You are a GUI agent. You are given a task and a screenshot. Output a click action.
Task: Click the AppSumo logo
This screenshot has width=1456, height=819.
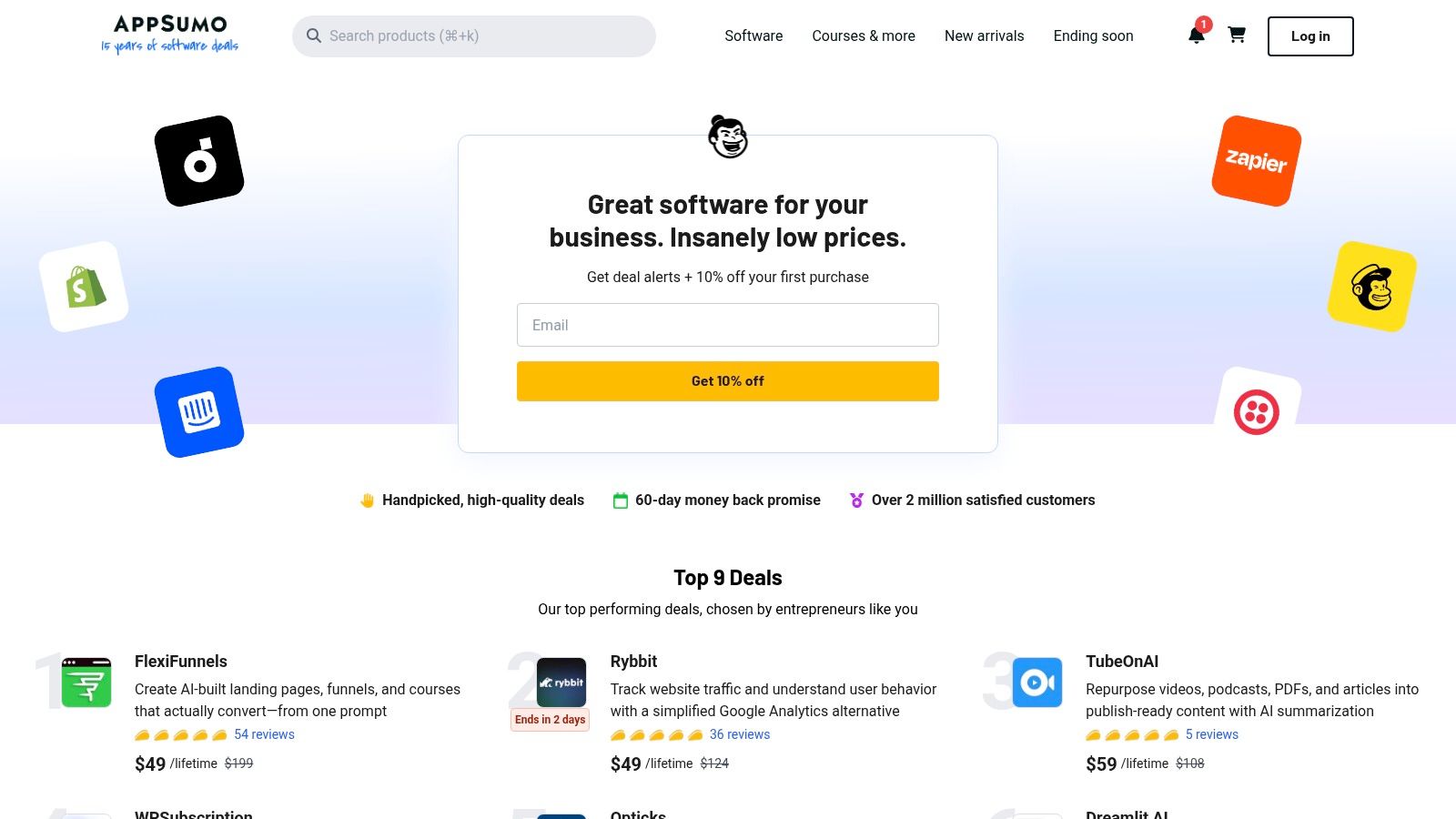[x=169, y=35]
